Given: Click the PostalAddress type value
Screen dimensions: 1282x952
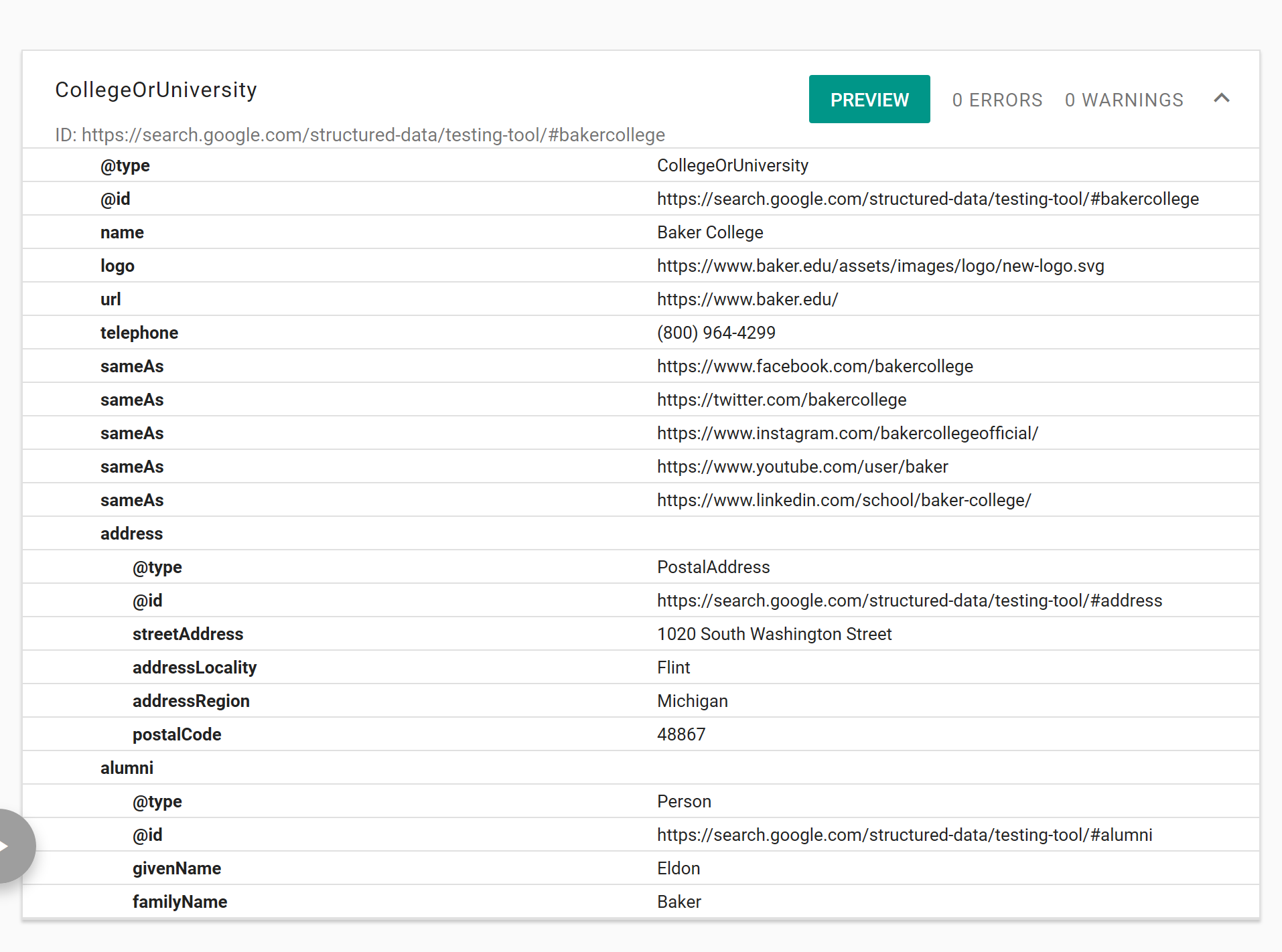Looking at the screenshot, I should (713, 567).
